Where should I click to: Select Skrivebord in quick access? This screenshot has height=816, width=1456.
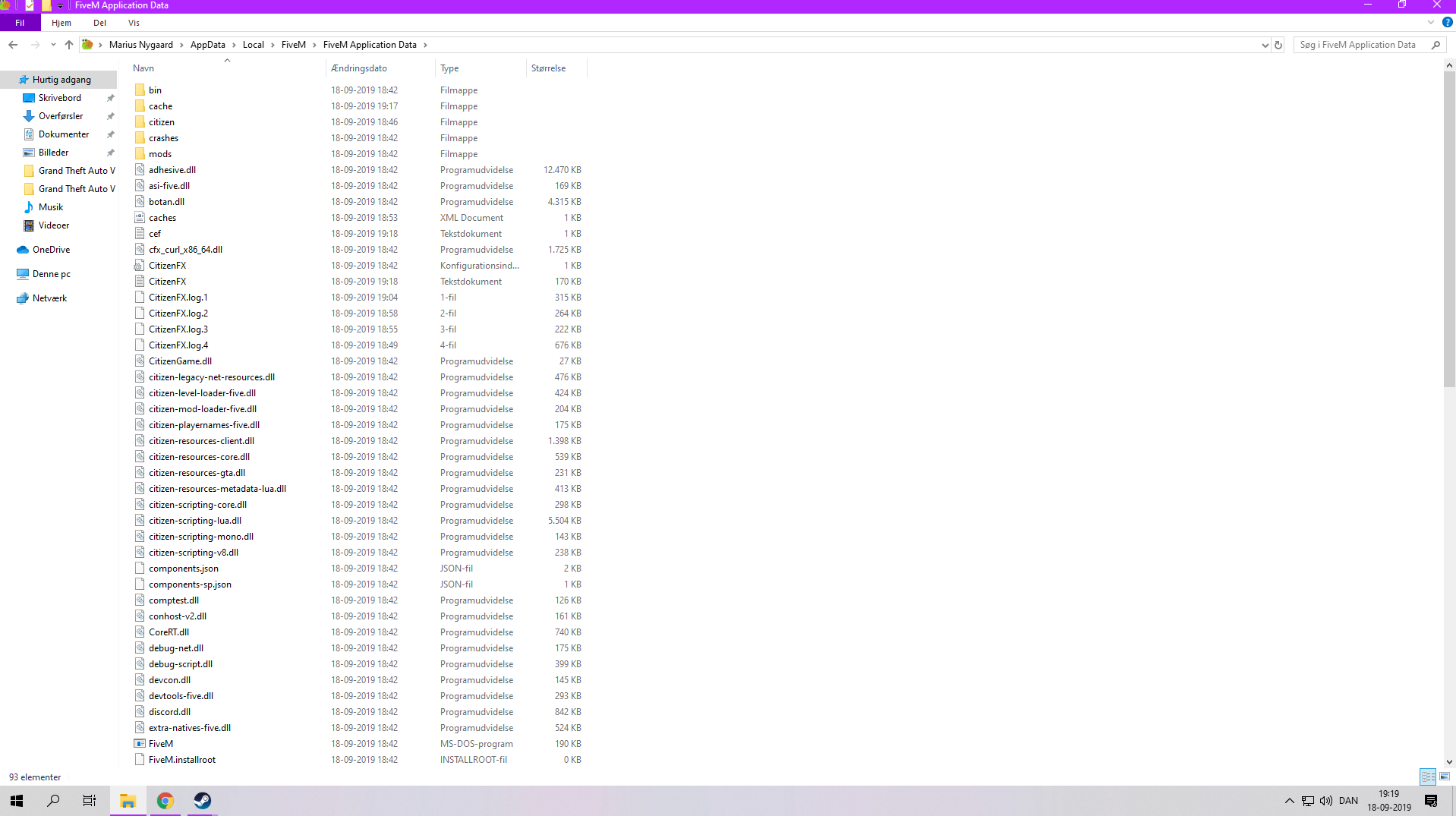pos(60,98)
